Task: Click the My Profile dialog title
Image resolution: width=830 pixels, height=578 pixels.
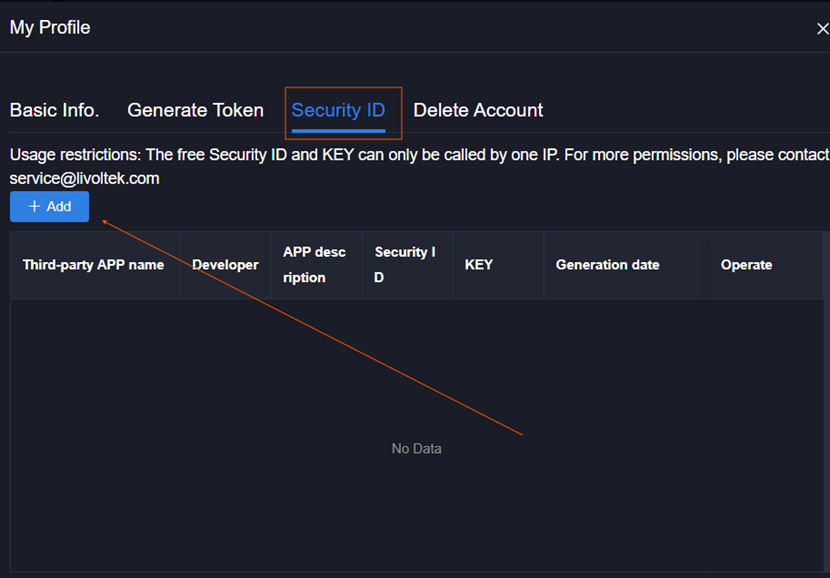Action: tap(50, 28)
